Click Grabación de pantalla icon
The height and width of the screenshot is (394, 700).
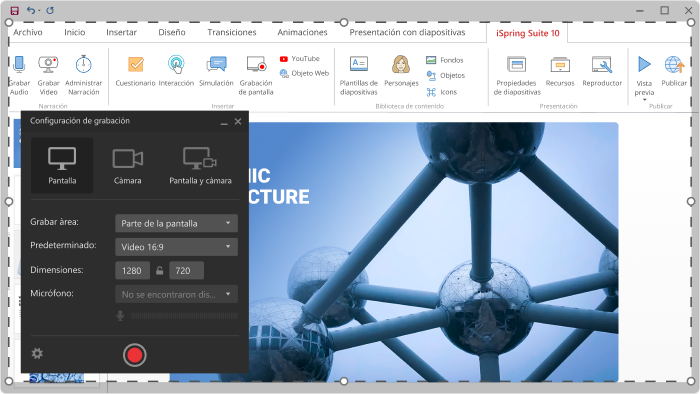pyautogui.click(x=256, y=65)
